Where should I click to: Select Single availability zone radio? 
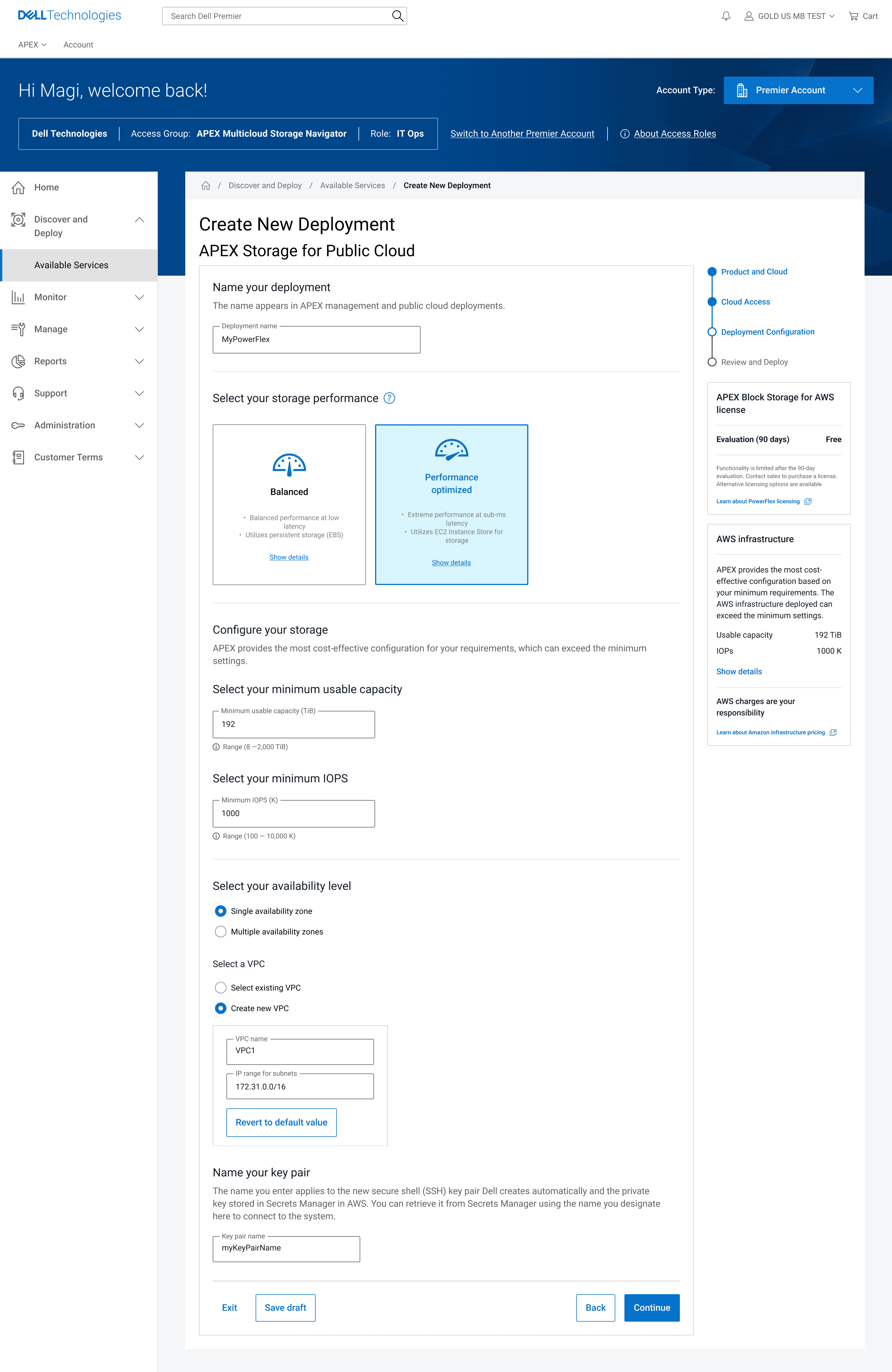221,911
